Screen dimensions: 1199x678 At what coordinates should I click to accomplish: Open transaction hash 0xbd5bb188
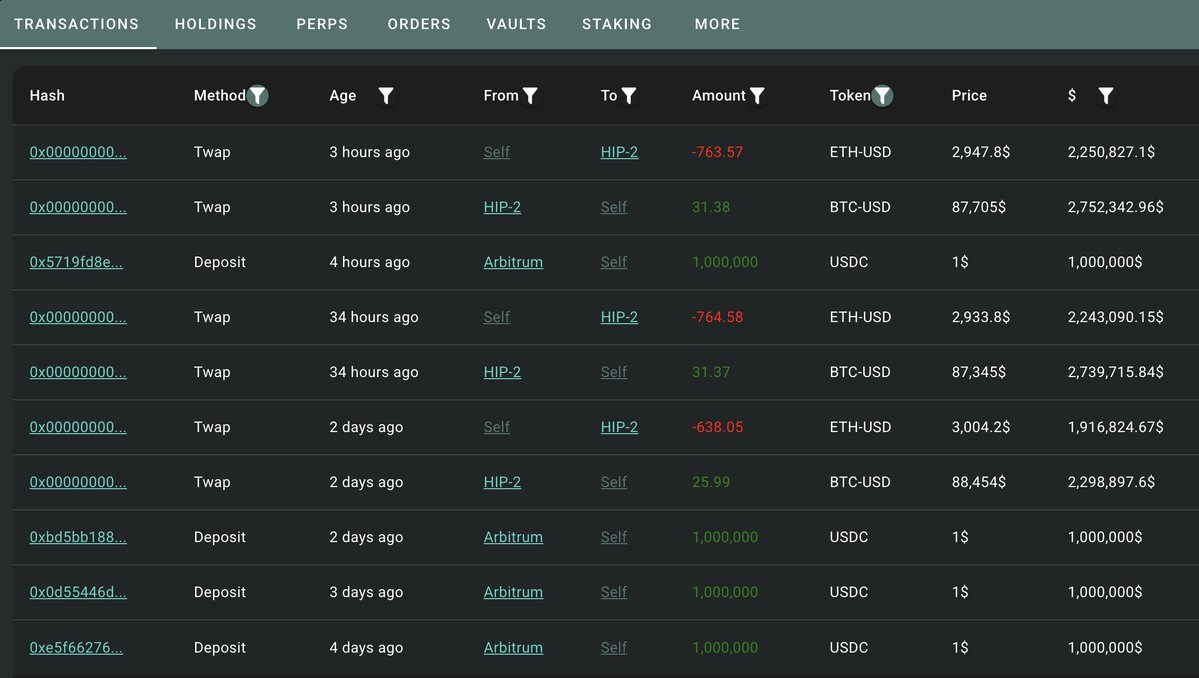coord(78,537)
